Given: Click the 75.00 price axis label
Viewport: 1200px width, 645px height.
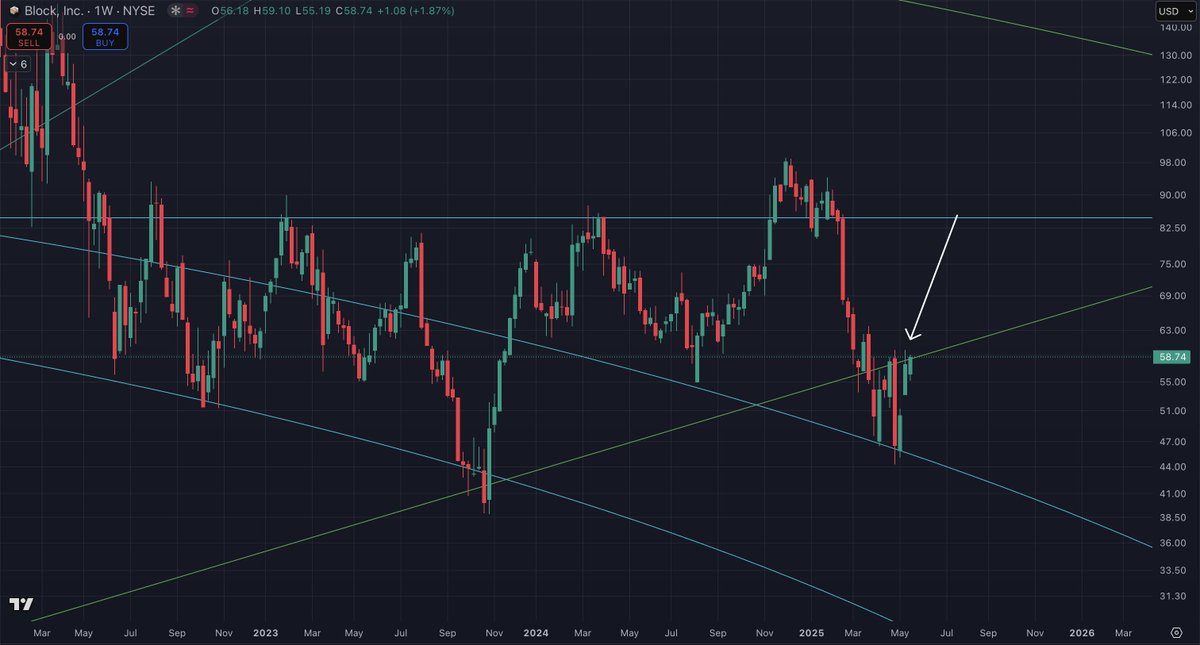Looking at the screenshot, I should click(1175, 265).
